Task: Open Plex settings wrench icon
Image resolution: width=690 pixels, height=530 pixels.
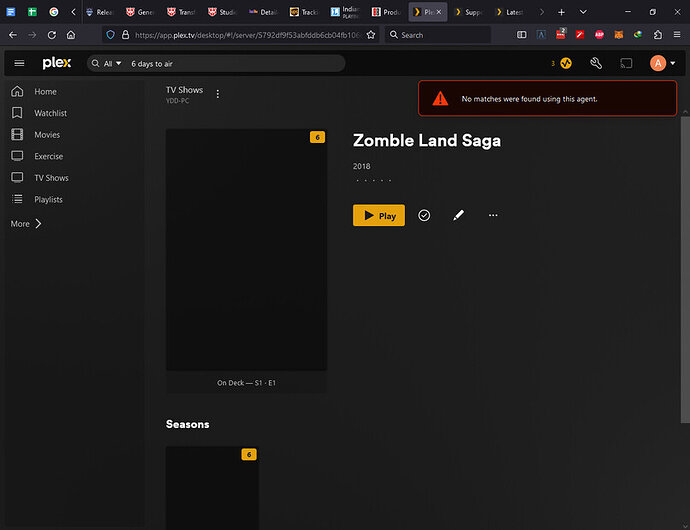Action: point(596,63)
